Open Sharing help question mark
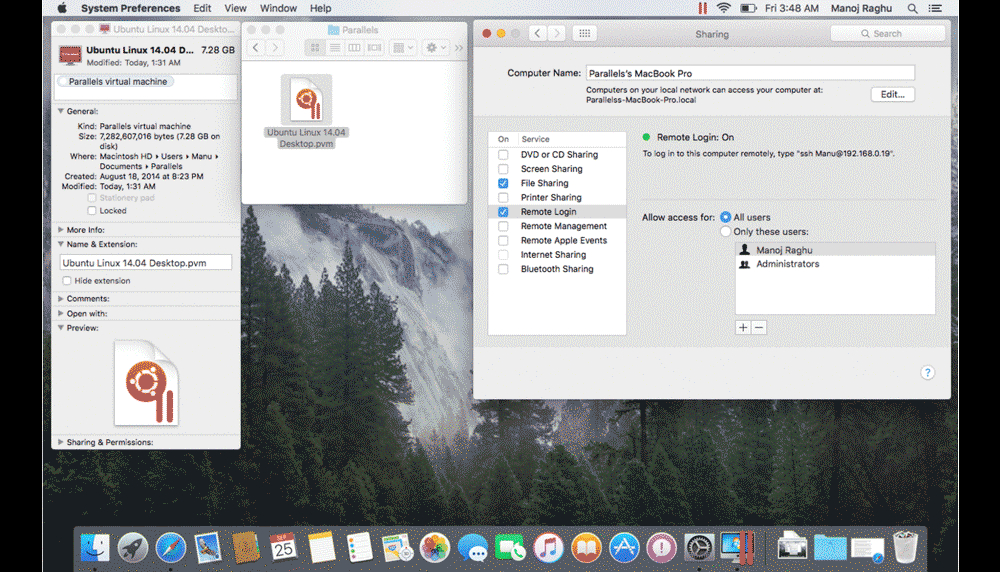Viewport: 1000px width, 572px height. [927, 372]
